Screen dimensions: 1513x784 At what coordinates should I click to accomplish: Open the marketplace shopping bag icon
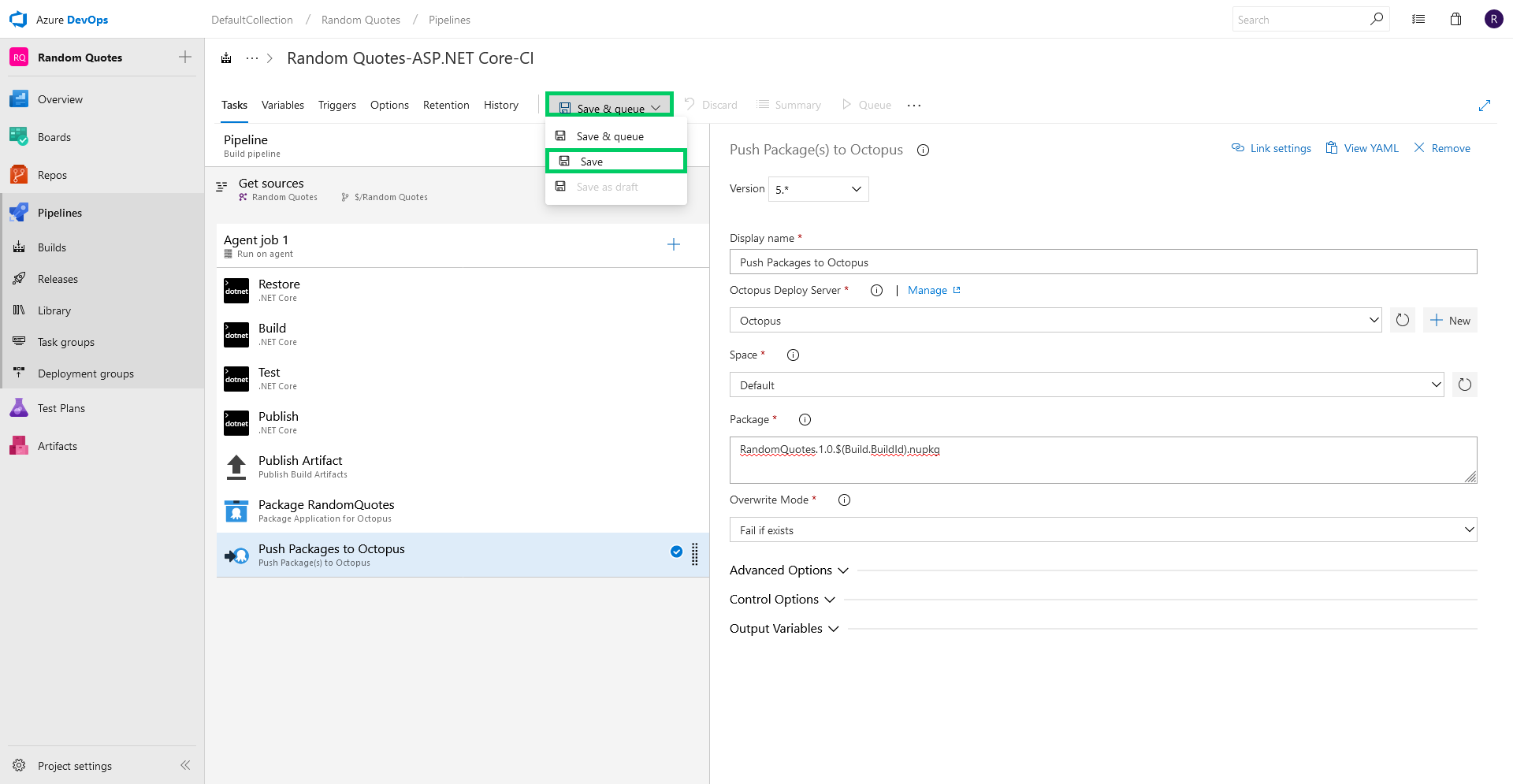click(x=1455, y=20)
